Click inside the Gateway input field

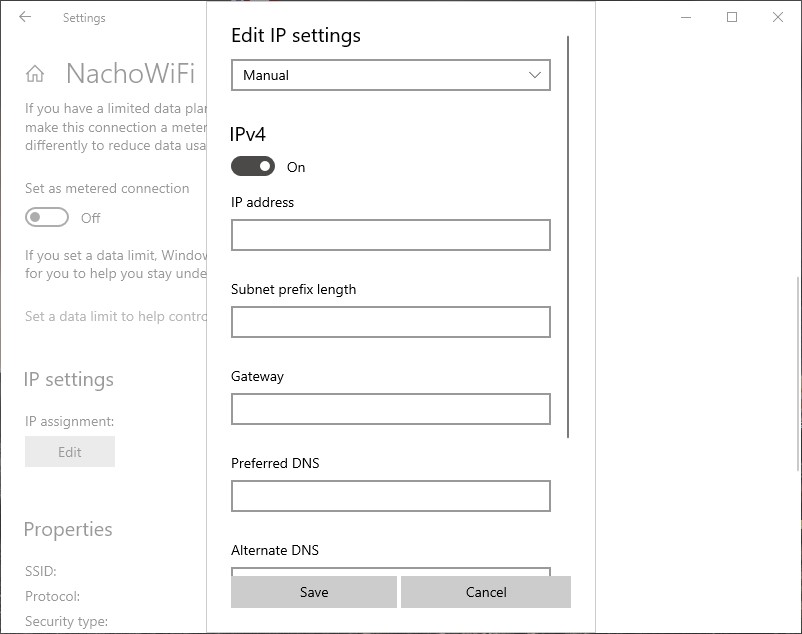(390, 408)
